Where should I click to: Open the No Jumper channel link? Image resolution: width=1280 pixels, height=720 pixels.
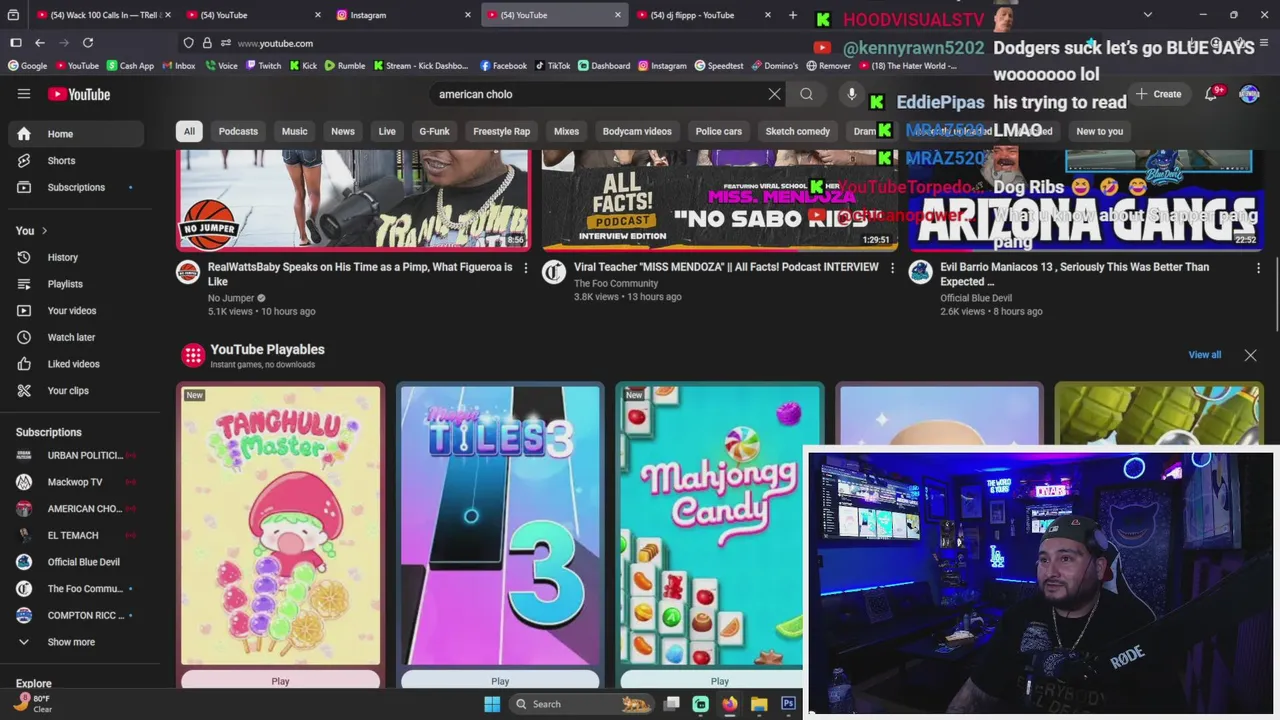click(231, 298)
